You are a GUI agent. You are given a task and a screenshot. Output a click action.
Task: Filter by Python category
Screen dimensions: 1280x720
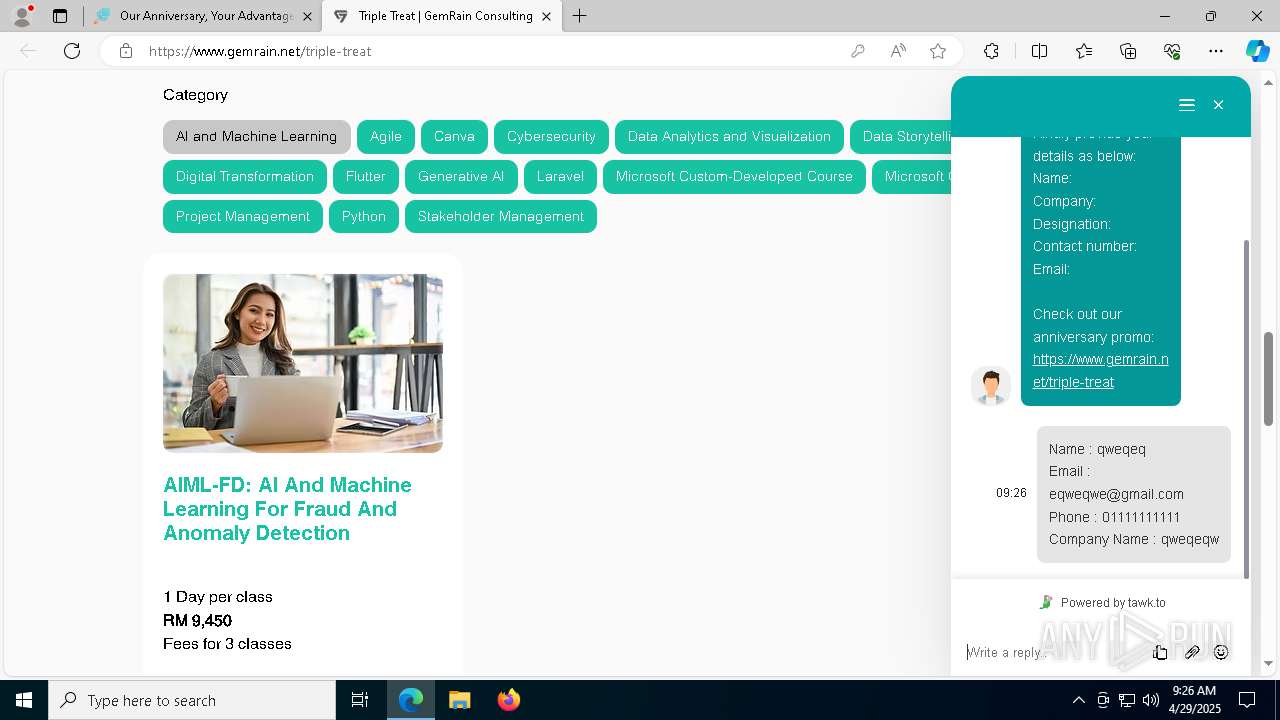point(364,216)
